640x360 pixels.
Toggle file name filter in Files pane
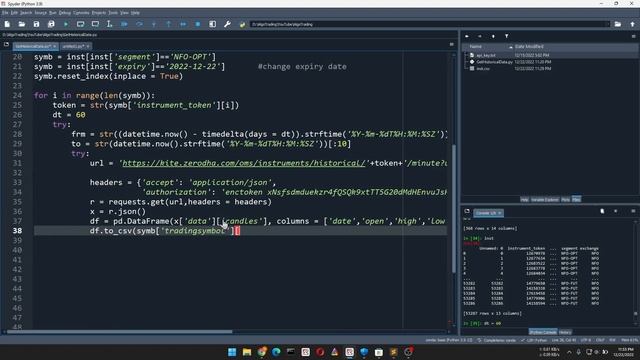click(507, 36)
